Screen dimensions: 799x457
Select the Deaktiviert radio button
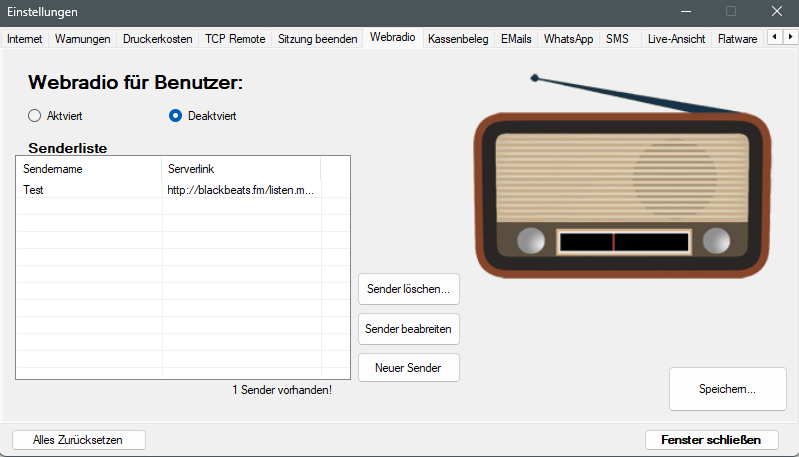click(175, 116)
